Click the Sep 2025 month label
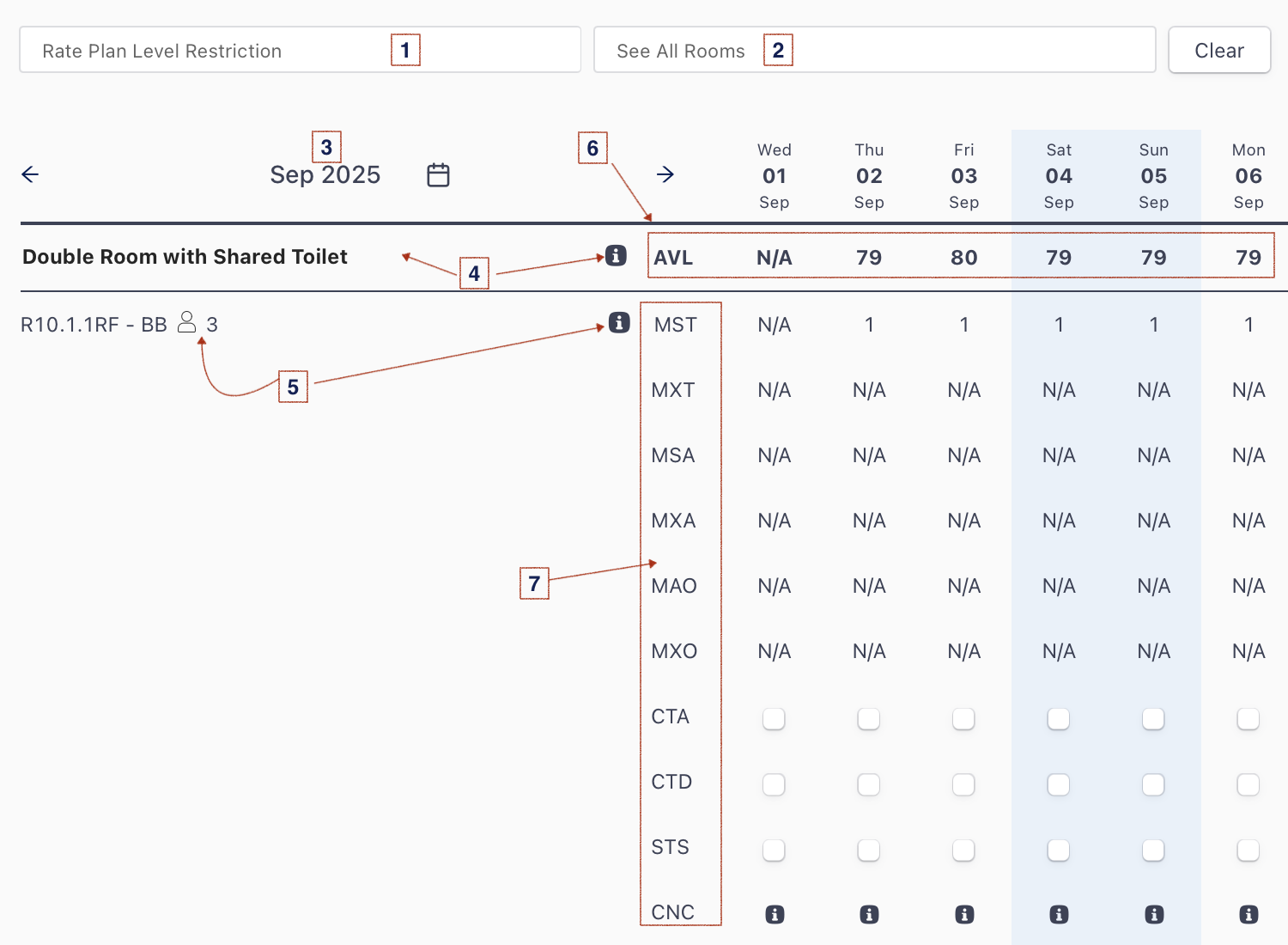The width and height of the screenshot is (1288, 945). click(325, 175)
